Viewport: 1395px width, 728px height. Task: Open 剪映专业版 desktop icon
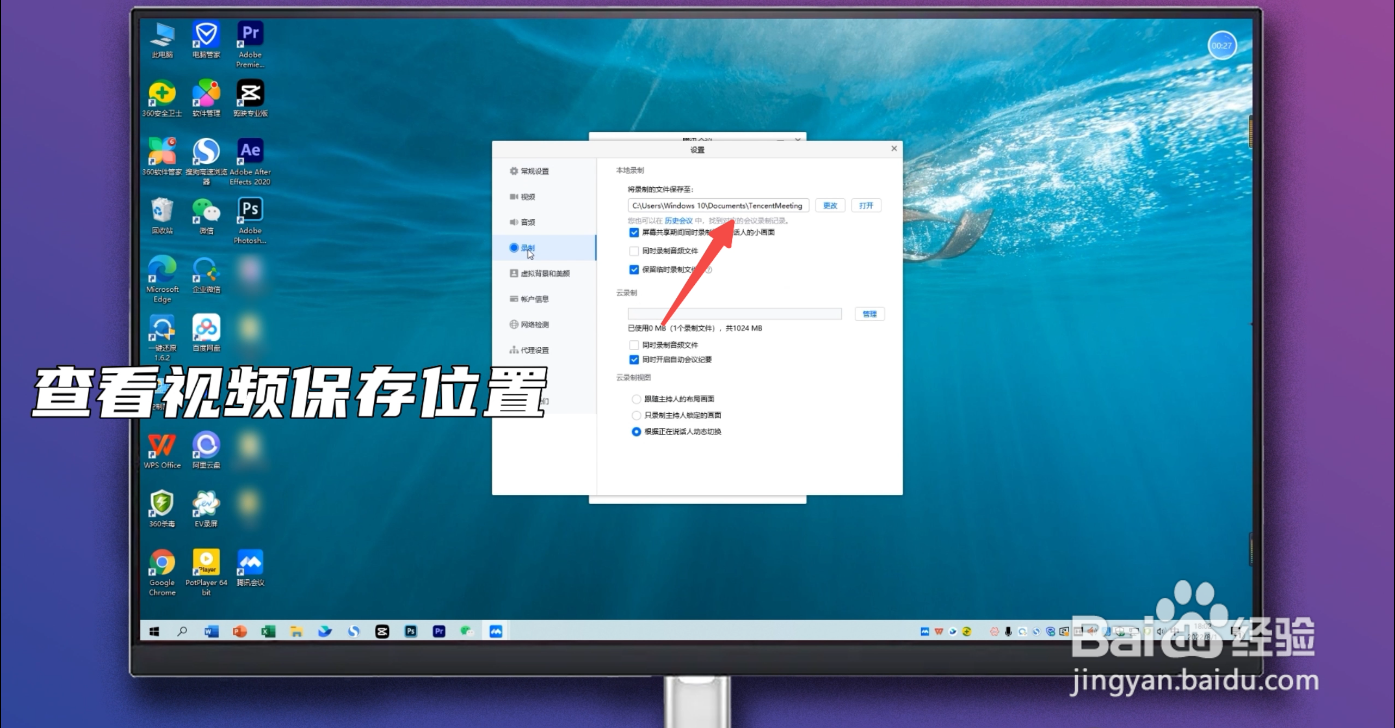(x=250, y=99)
